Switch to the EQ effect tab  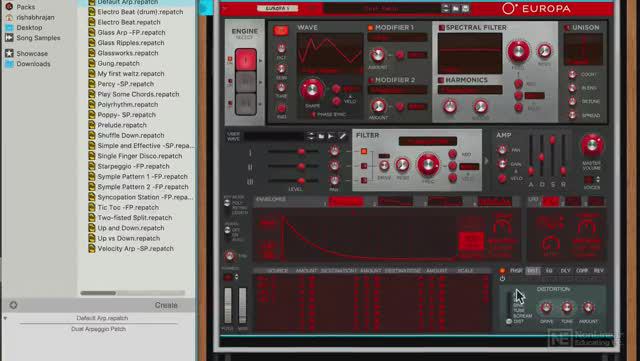[x=549, y=270]
